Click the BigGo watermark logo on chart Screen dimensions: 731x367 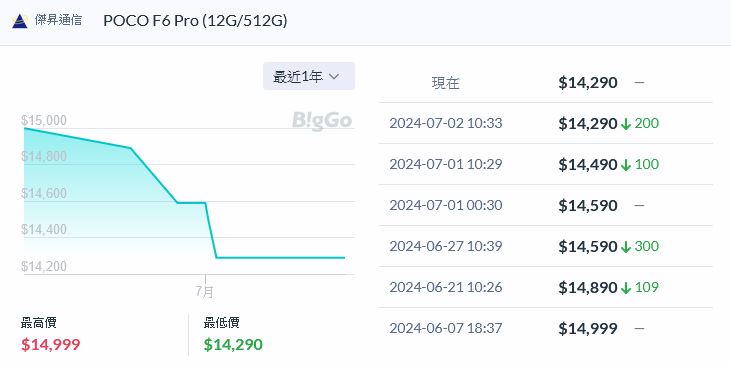coord(322,121)
